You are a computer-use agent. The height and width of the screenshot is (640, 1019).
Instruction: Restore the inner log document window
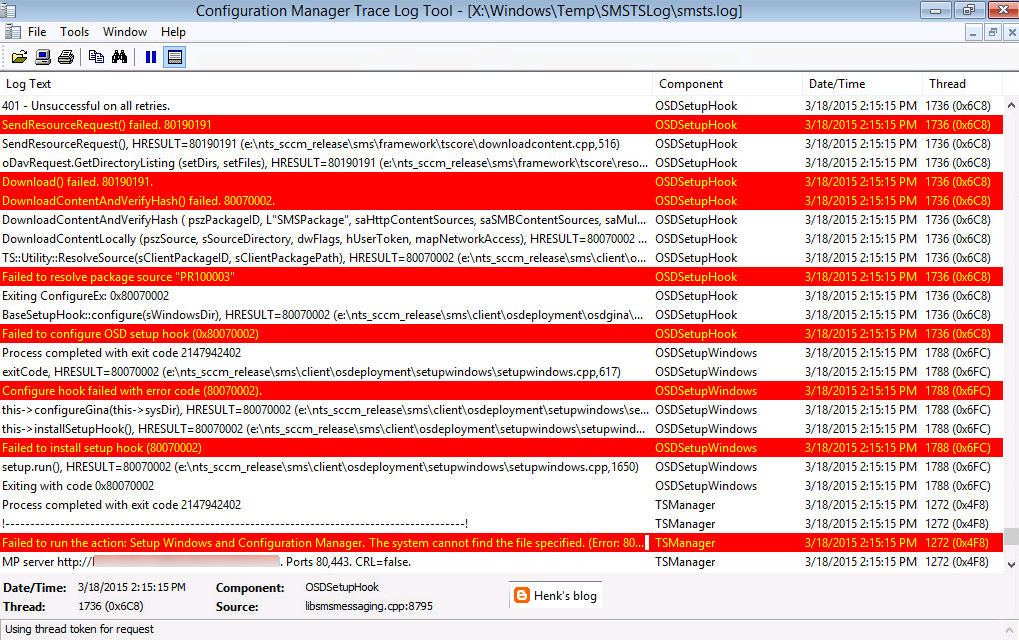point(992,32)
